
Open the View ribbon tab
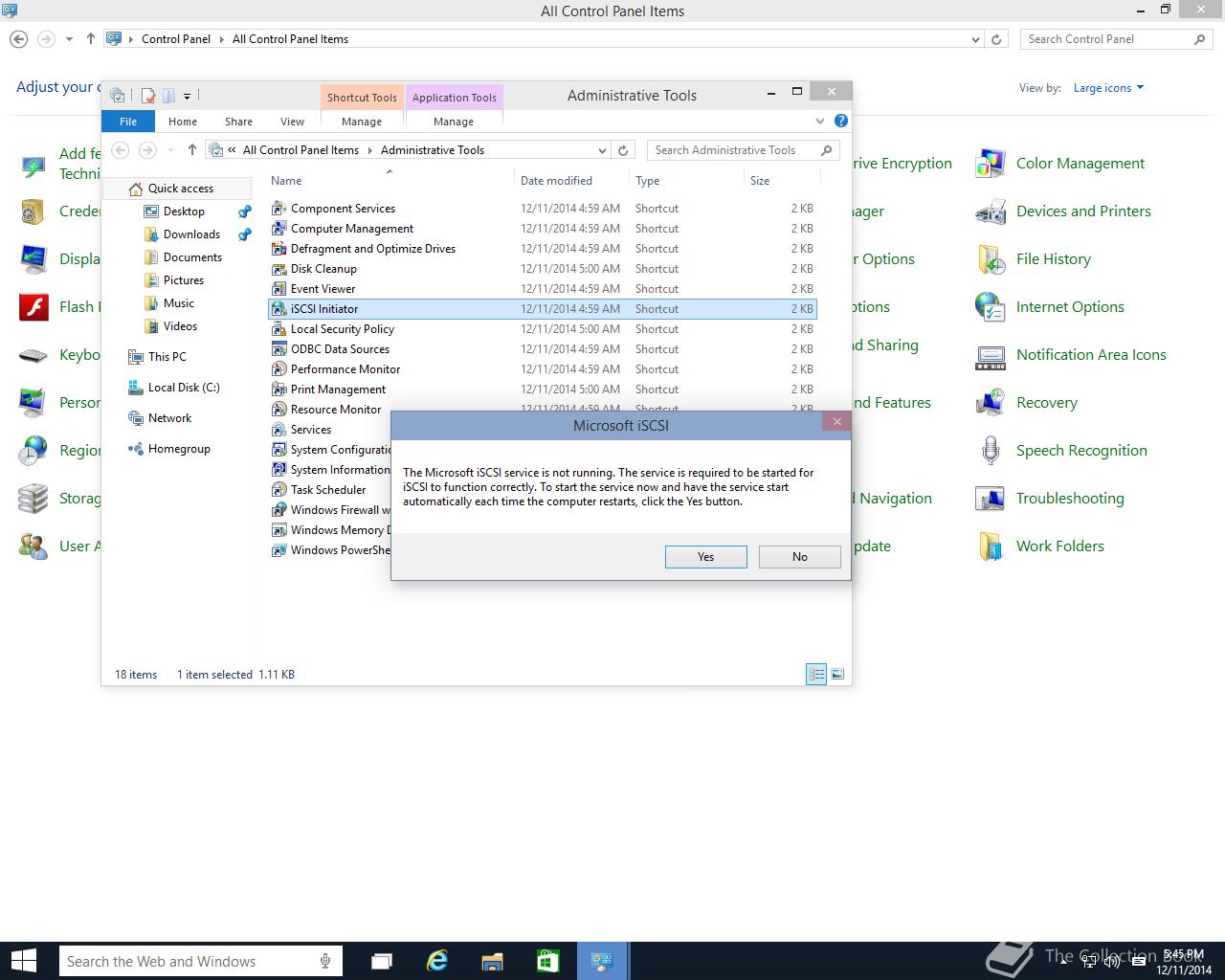click(x=292, y=122)
